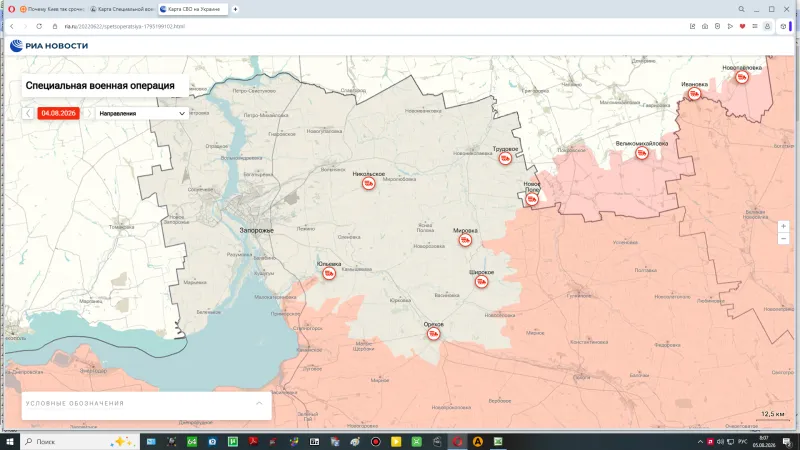Open the red Opera browser taskbar icon
800x450 pixels.
click(457, 441)
